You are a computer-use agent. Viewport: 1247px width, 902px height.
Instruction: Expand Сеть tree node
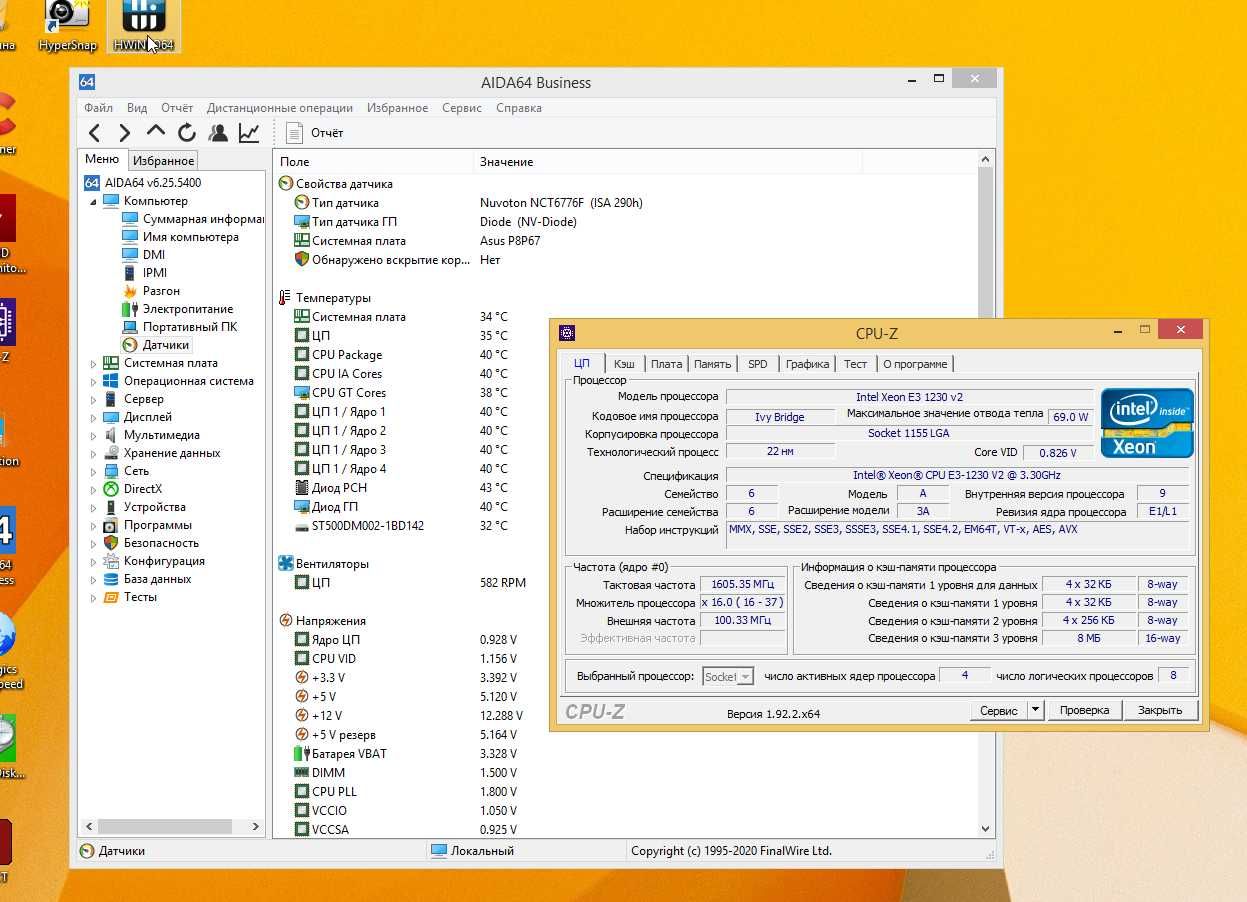94,471
